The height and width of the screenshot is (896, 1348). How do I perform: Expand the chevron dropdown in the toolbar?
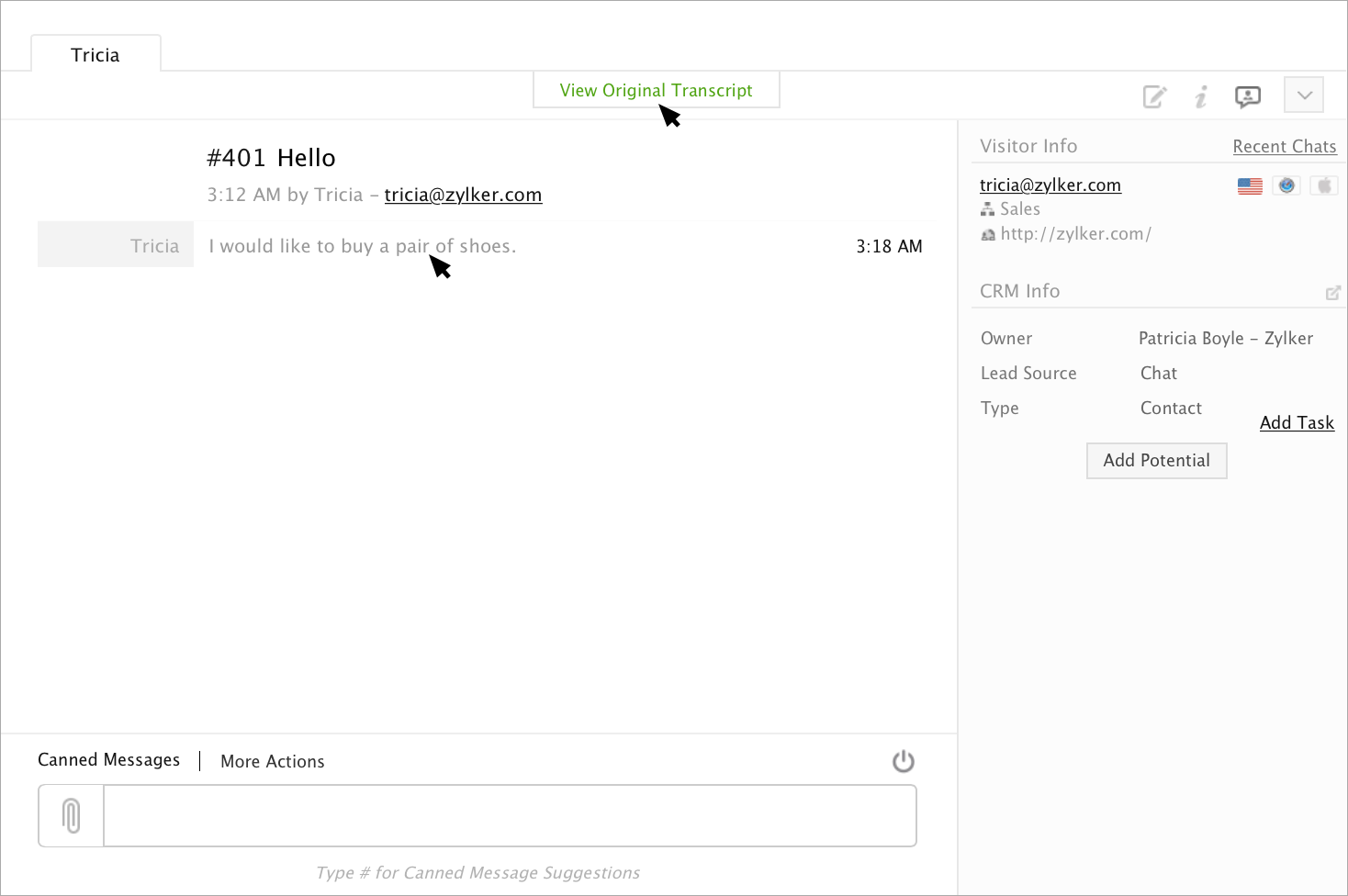point(1304,95)
